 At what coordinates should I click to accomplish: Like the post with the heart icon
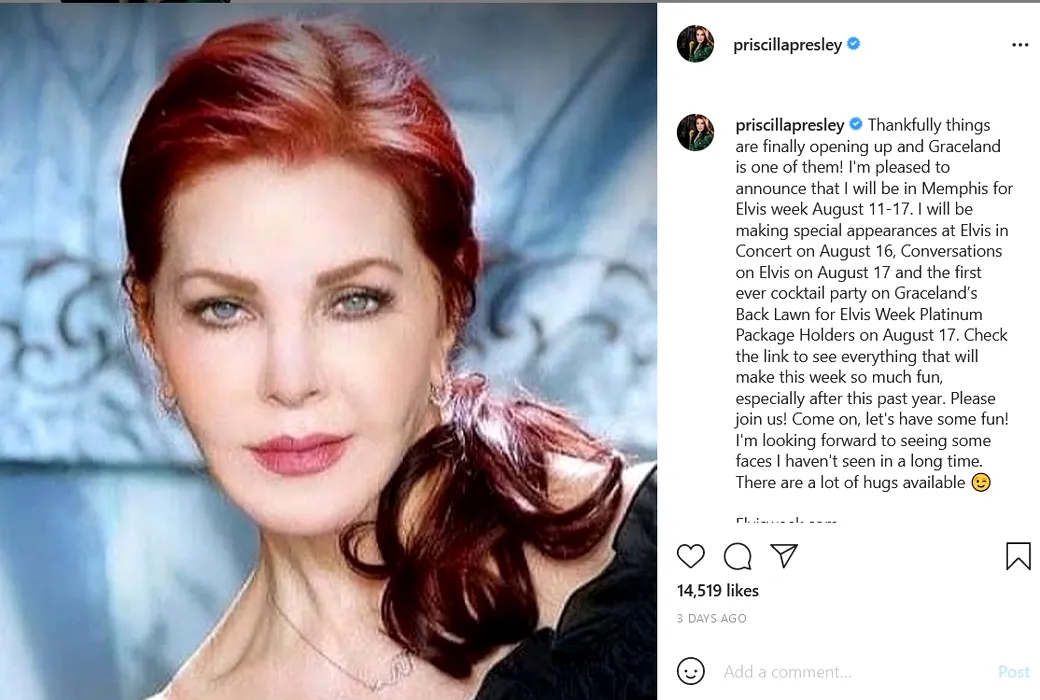(x=691, y=556)
